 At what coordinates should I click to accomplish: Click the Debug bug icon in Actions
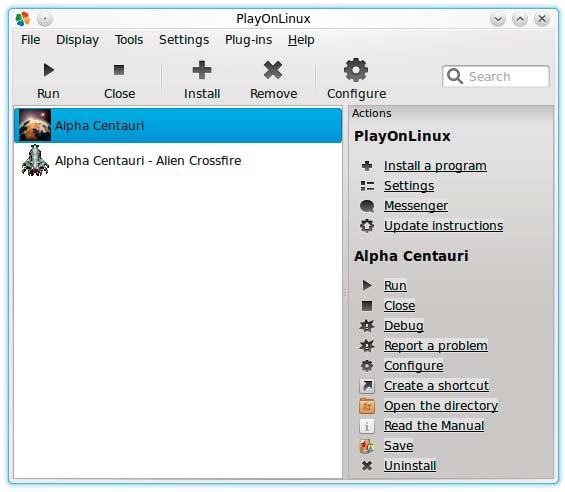(x=367, y=326)
